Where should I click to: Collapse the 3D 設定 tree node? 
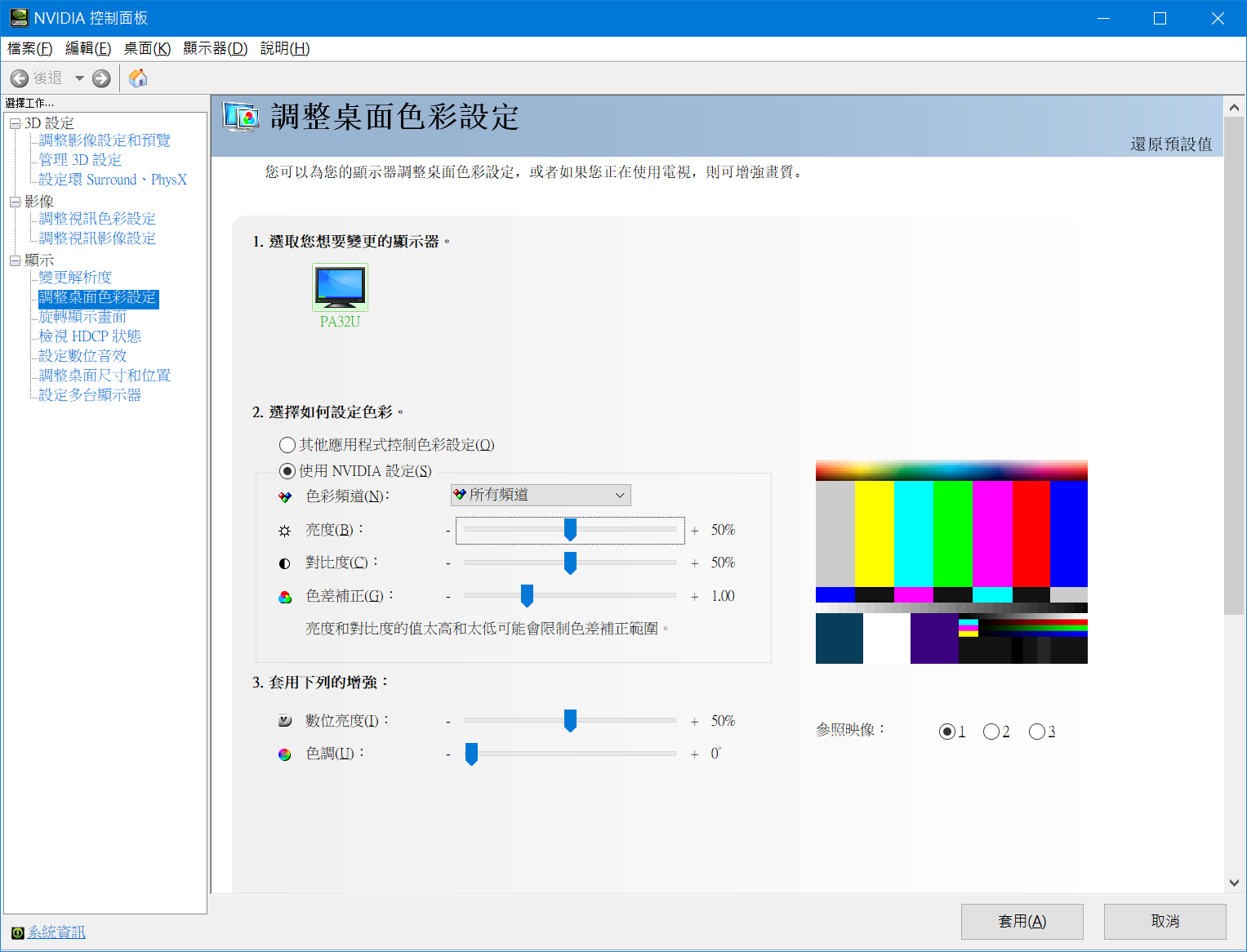click(15, 123)
